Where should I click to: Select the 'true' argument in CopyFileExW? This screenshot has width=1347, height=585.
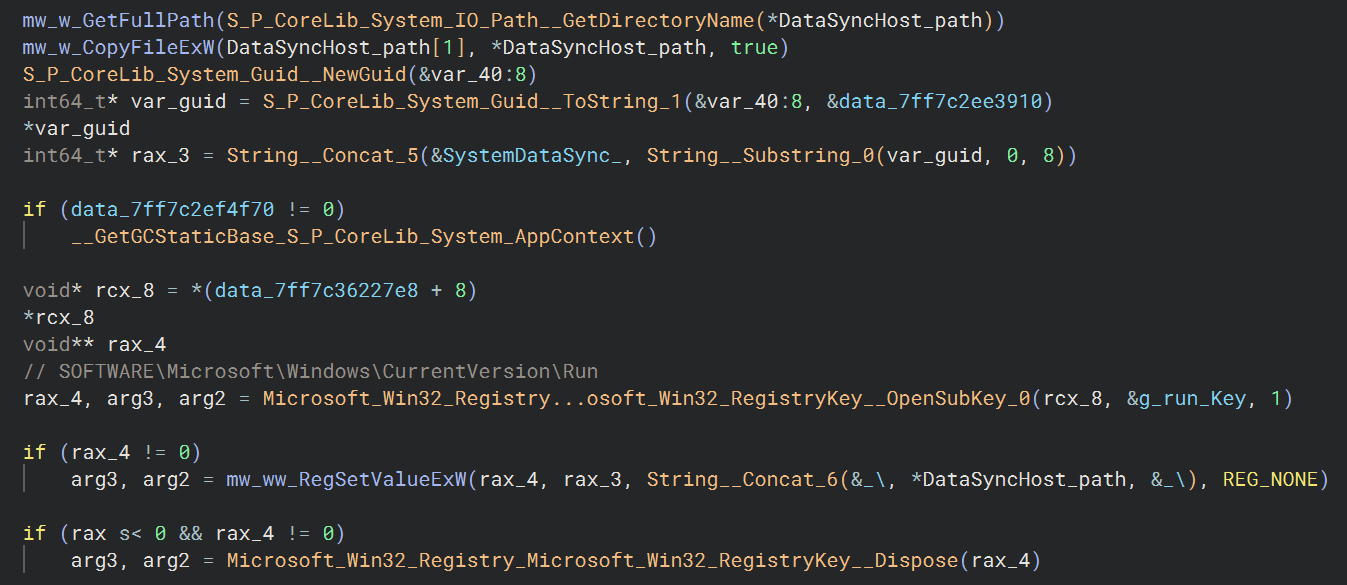point(751,48)
